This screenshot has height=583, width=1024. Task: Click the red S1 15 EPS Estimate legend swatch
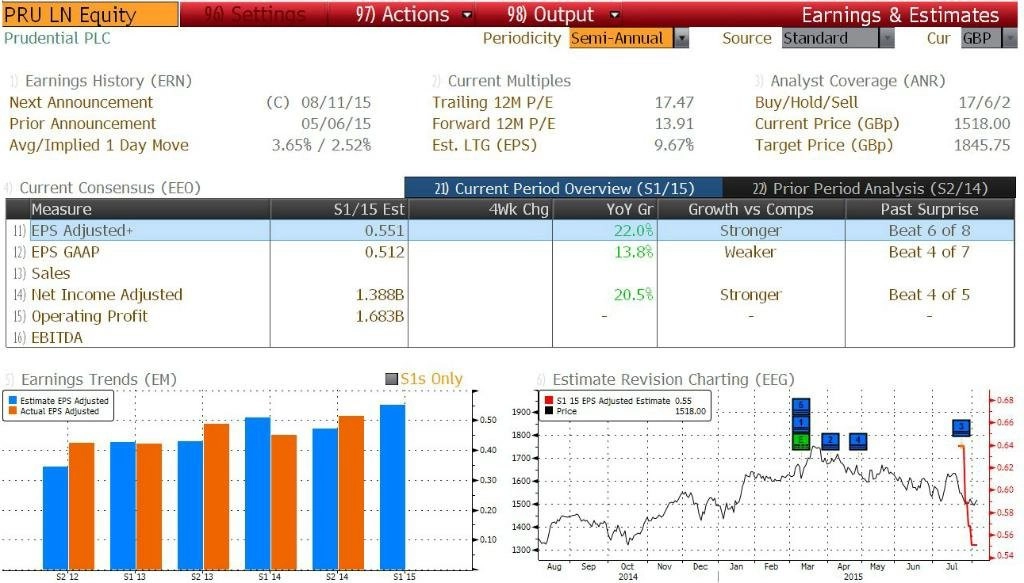549,401
